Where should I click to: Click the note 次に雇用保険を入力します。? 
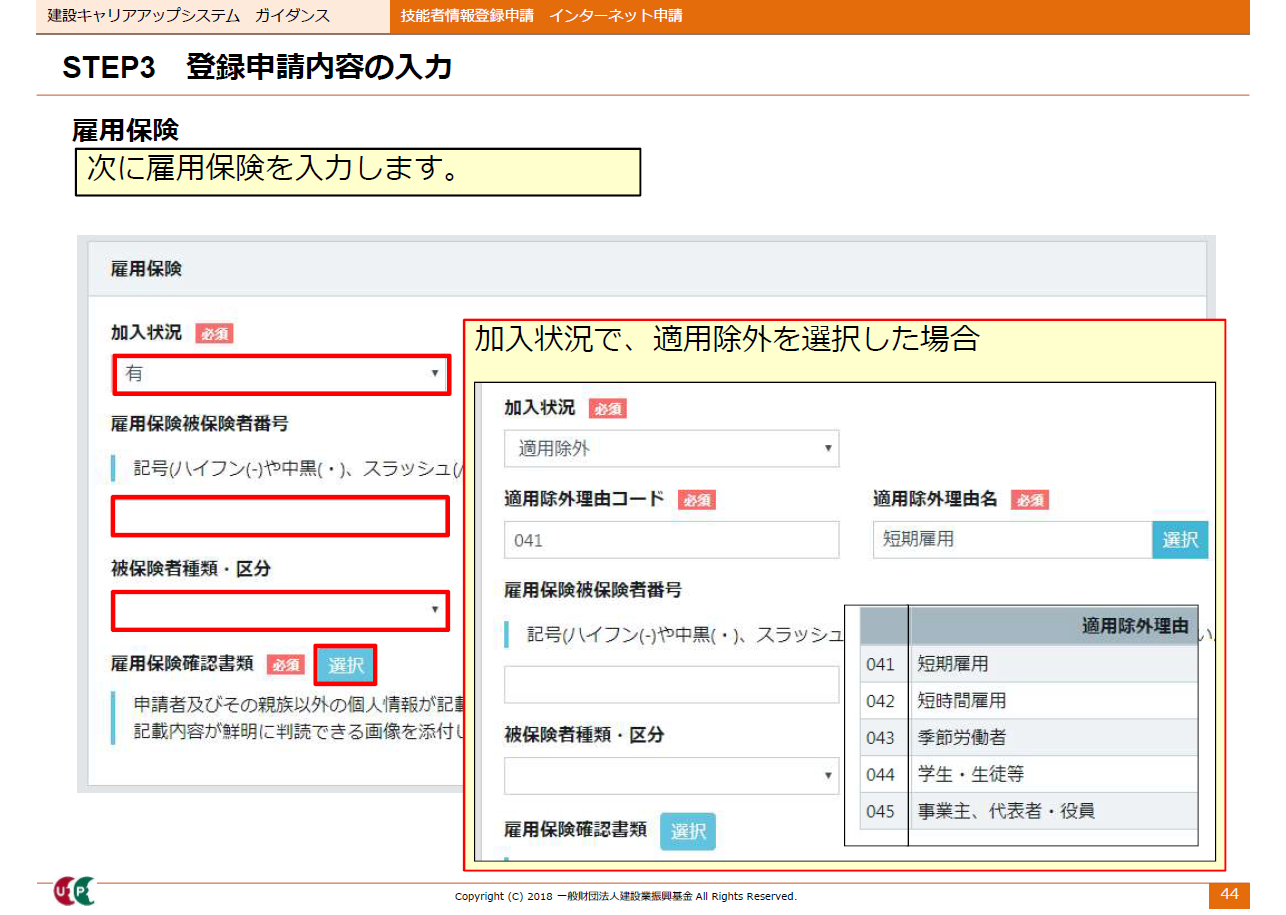358,172
